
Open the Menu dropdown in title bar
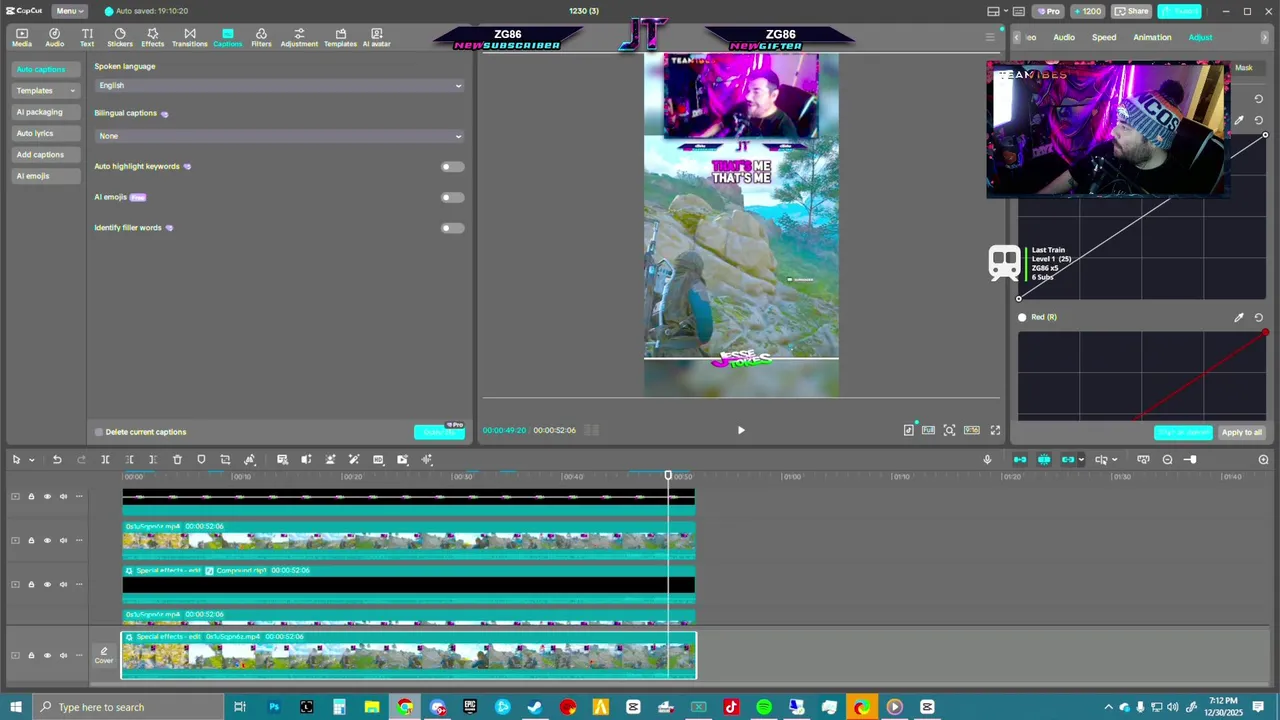click(x=68, y=11)
